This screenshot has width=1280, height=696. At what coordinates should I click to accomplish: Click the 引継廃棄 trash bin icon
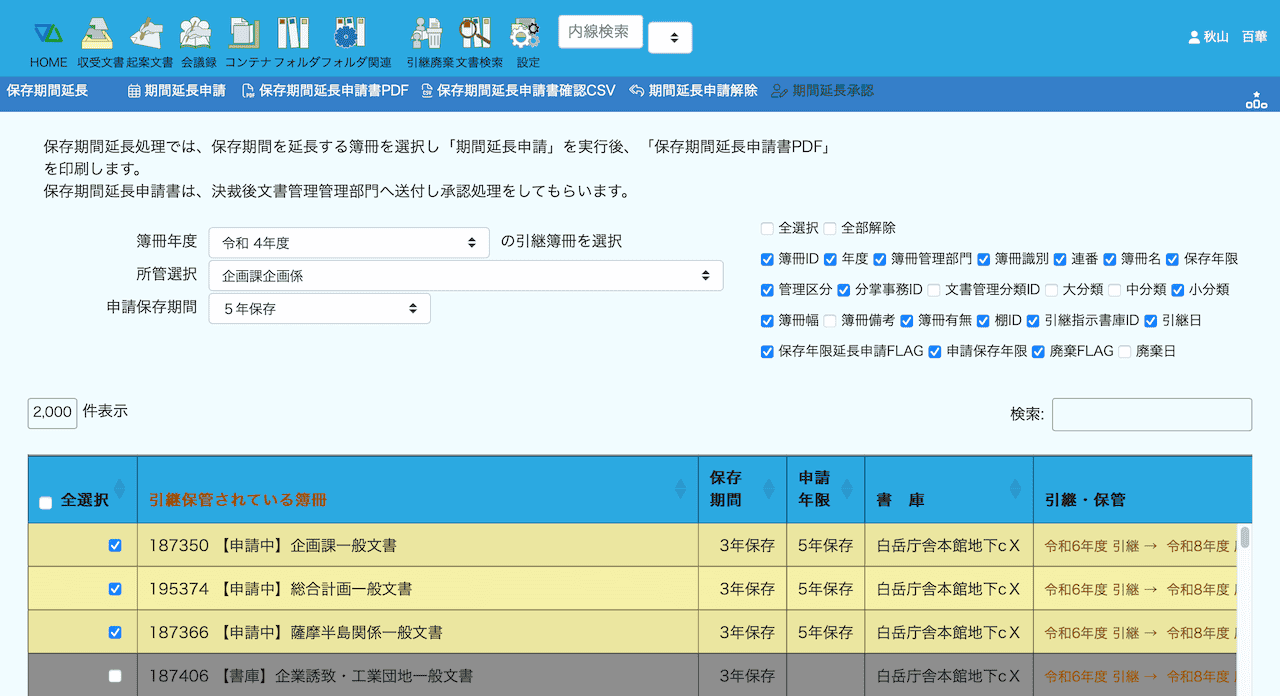(x=427, y=34)
